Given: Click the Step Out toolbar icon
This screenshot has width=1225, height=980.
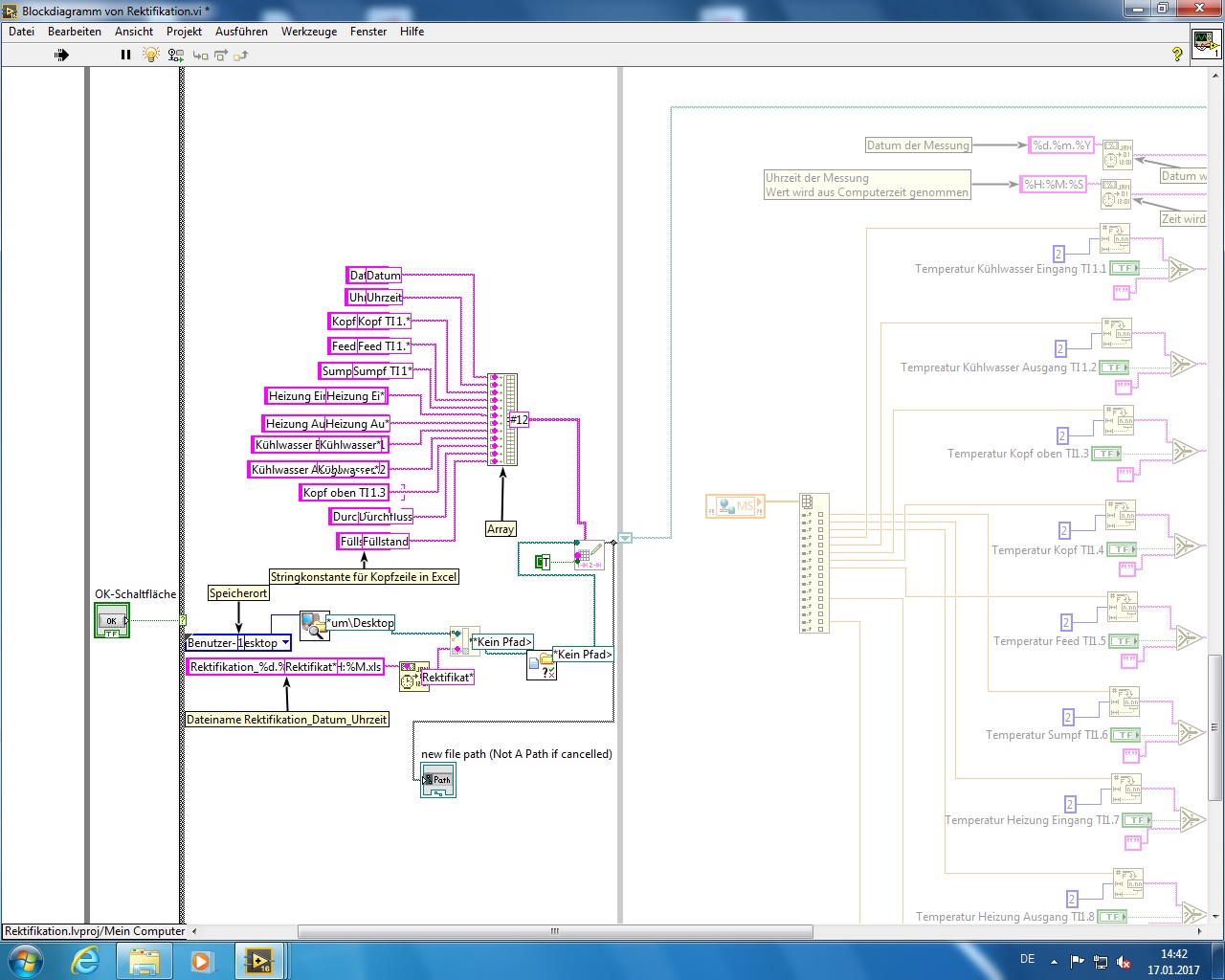Looking at the screenshot, I should [x=240, y=55].
